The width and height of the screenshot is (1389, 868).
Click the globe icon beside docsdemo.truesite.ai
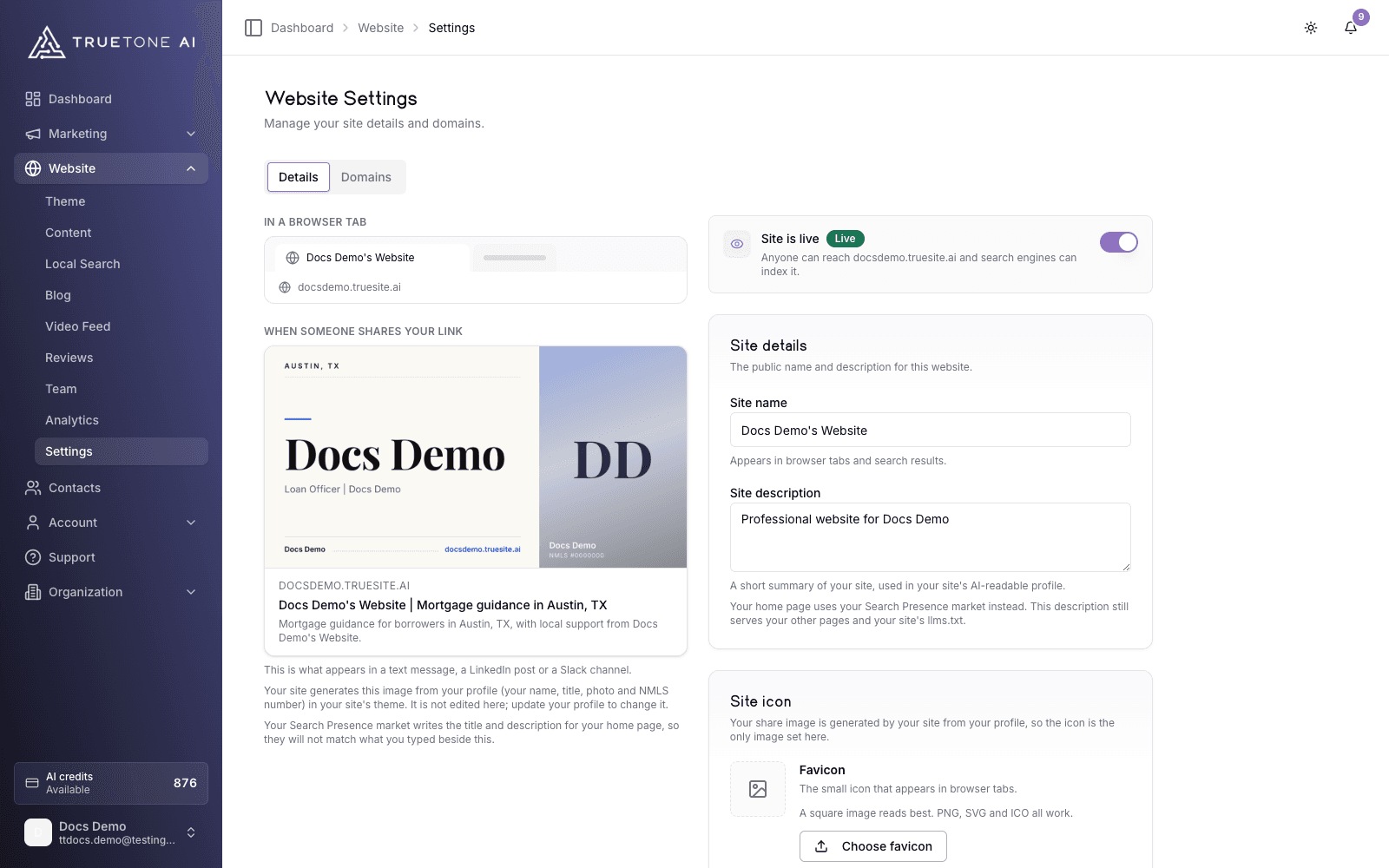click(x=285, y=287)
